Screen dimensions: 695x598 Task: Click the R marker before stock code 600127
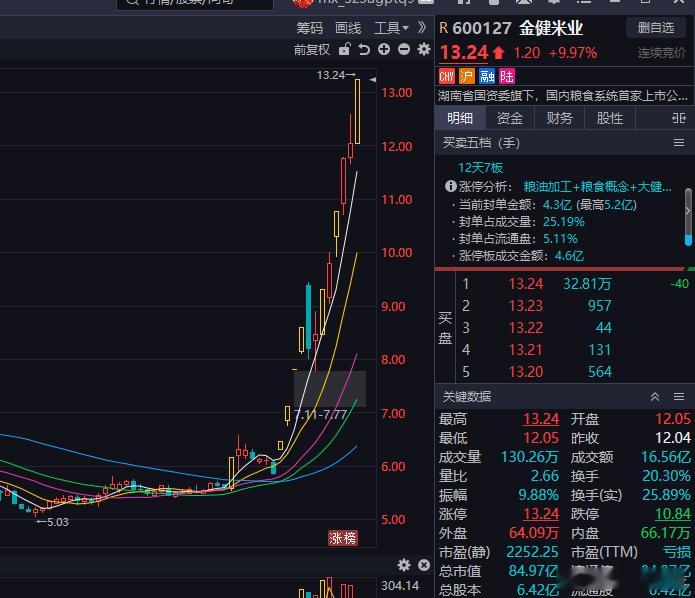[443, 28]
